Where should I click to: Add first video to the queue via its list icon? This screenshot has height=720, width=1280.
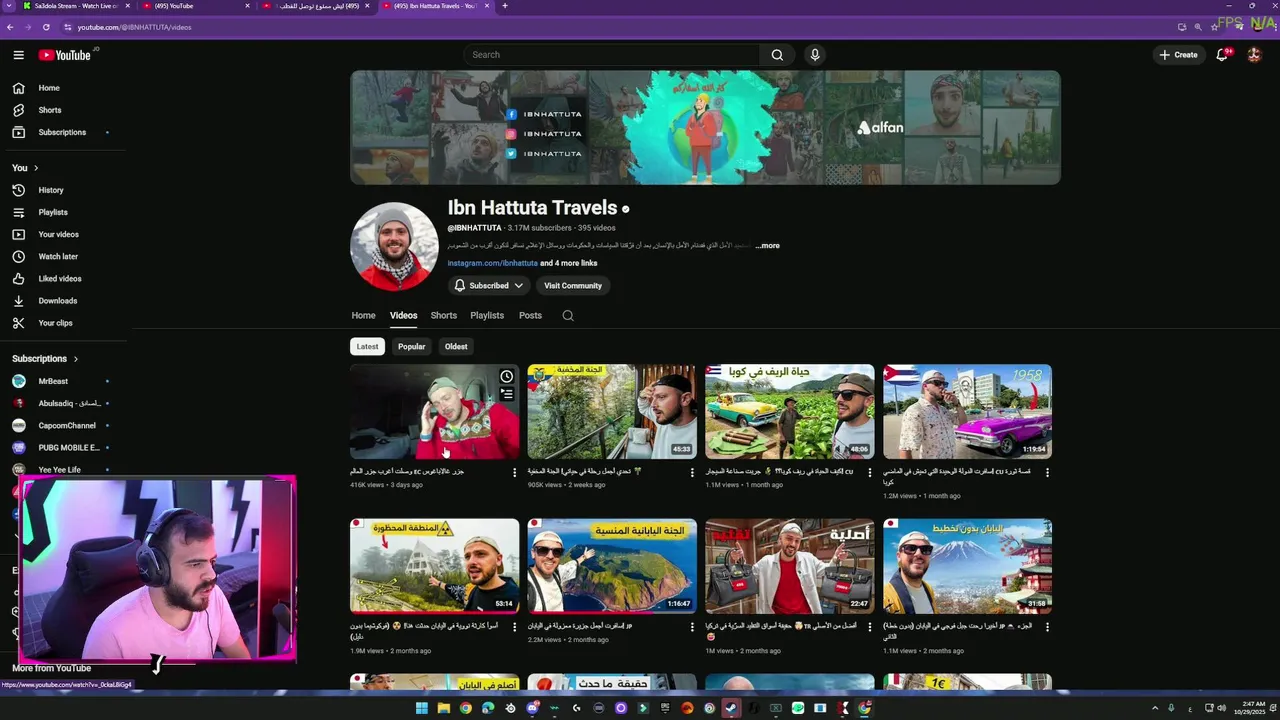[x=507, y=395]
